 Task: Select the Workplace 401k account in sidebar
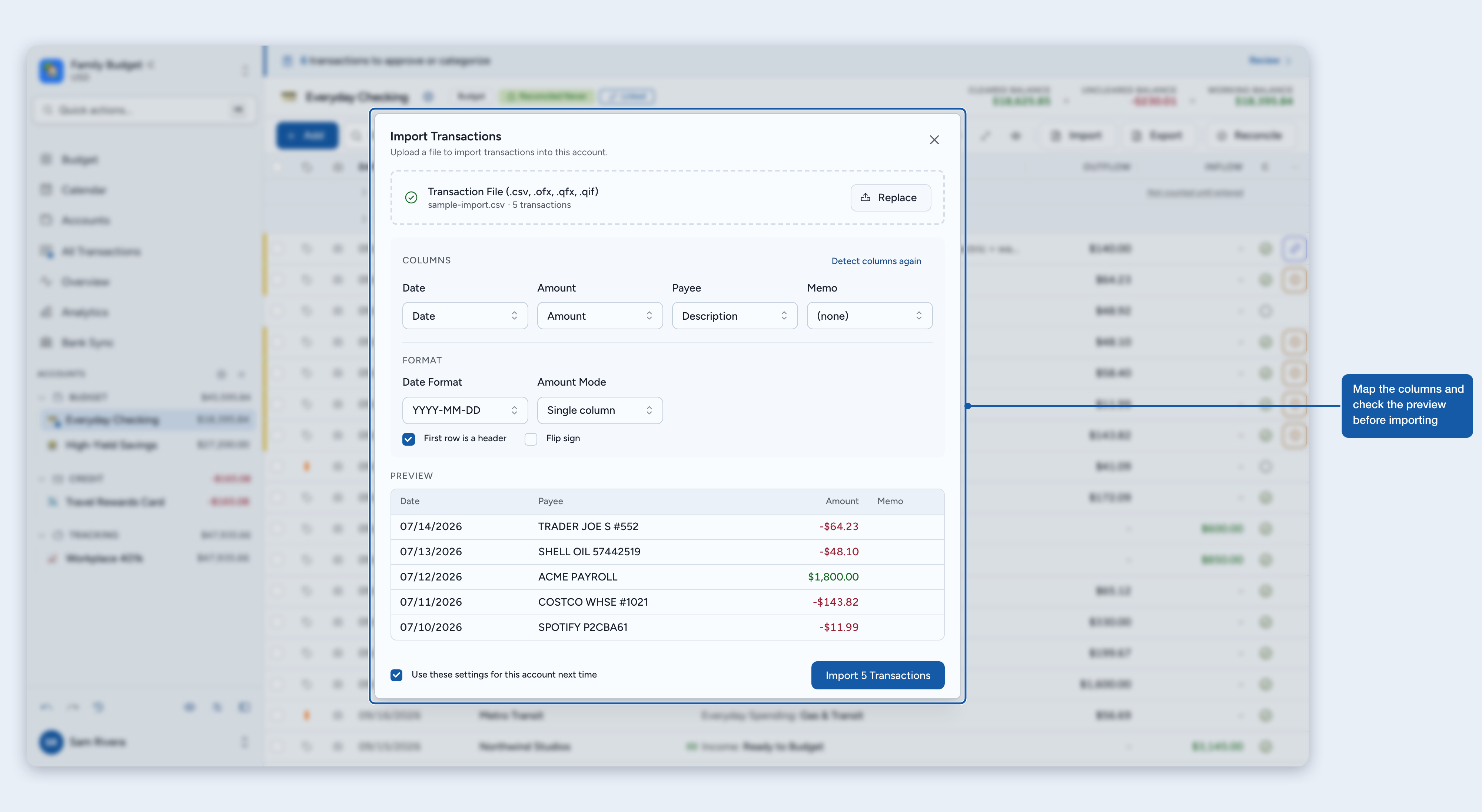coord(147,558)
